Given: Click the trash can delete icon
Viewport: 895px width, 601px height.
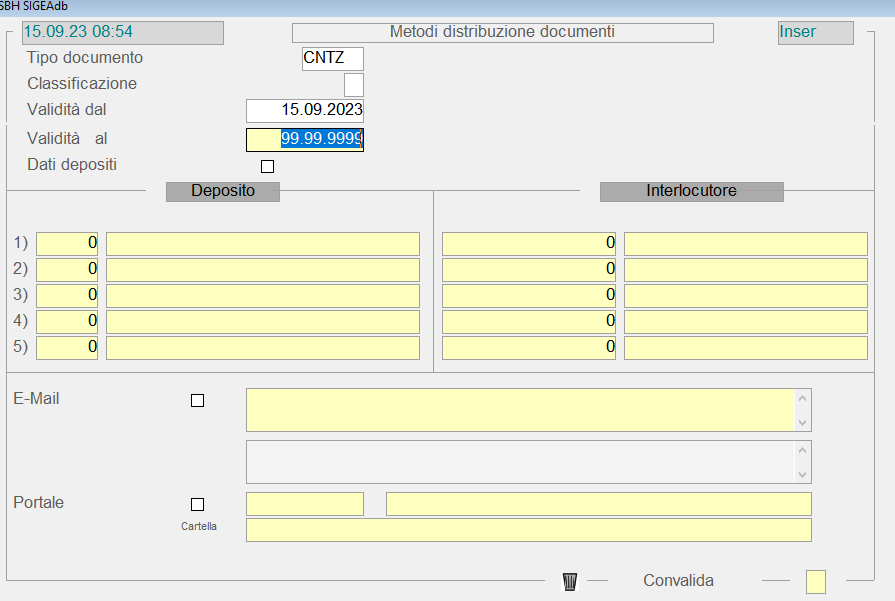Looking at the screenshot, I should [570, 581].
